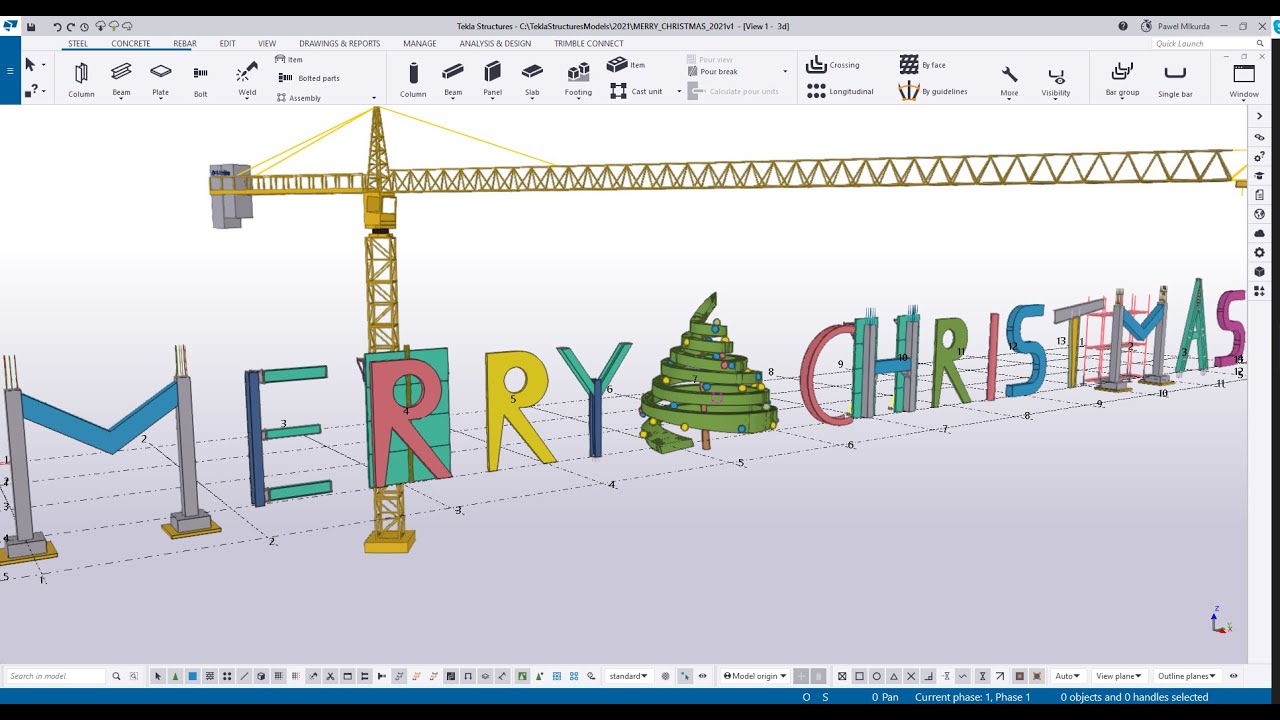Add a steel Item
This screenshot has width=1280, height=720.
pyautogui.click(x=289, y=60)
